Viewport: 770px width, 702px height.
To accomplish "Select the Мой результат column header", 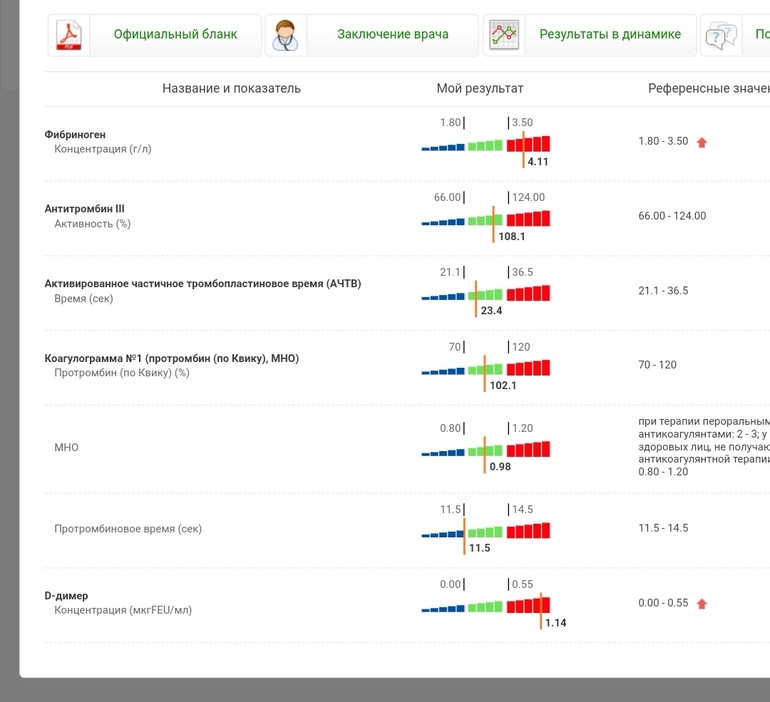I will point(479,88).
